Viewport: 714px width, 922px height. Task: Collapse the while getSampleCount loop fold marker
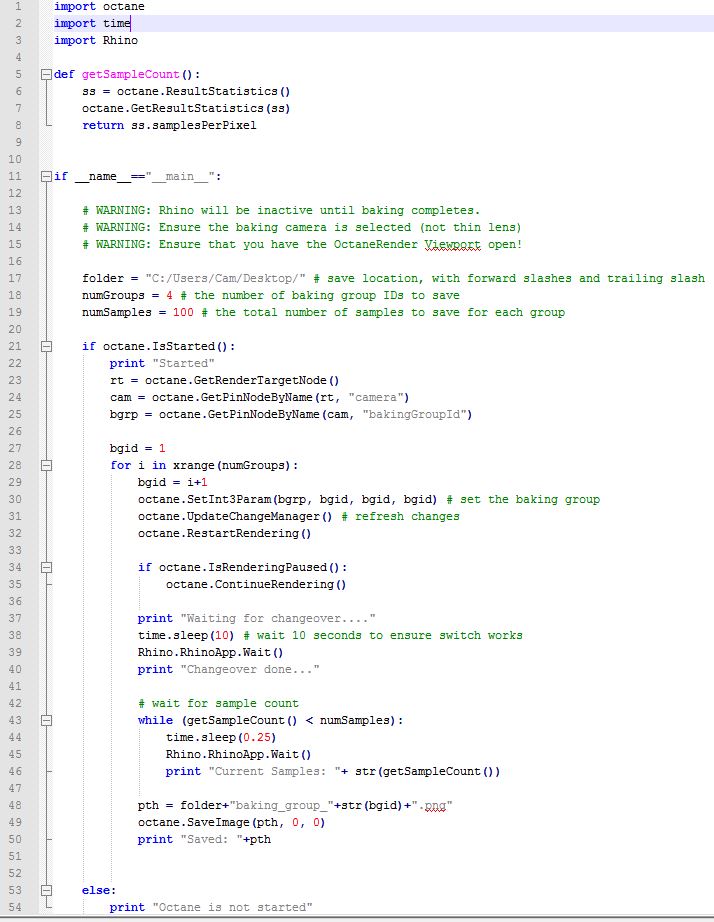click(x=46, y=720)
